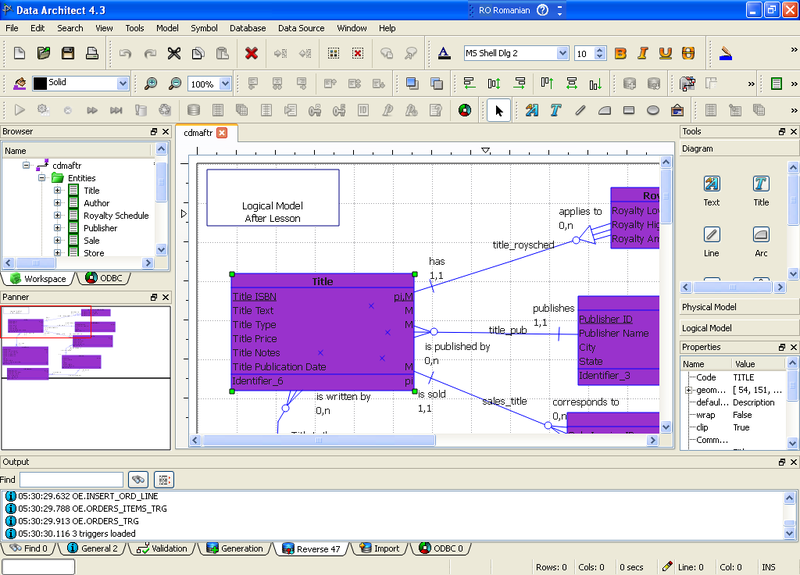Toggle Strikethrough formatting

pyautogui.click(x=688, y=53)
